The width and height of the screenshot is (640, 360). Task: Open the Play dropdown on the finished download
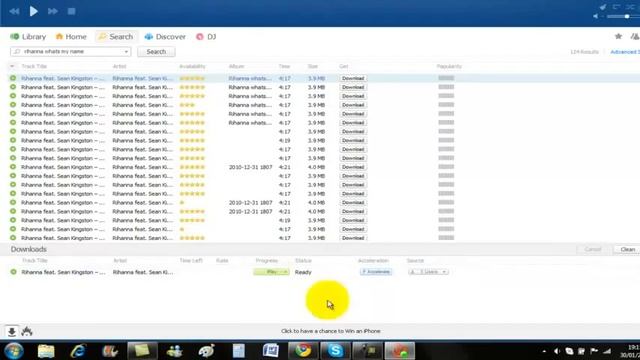[x=285, y=272]
